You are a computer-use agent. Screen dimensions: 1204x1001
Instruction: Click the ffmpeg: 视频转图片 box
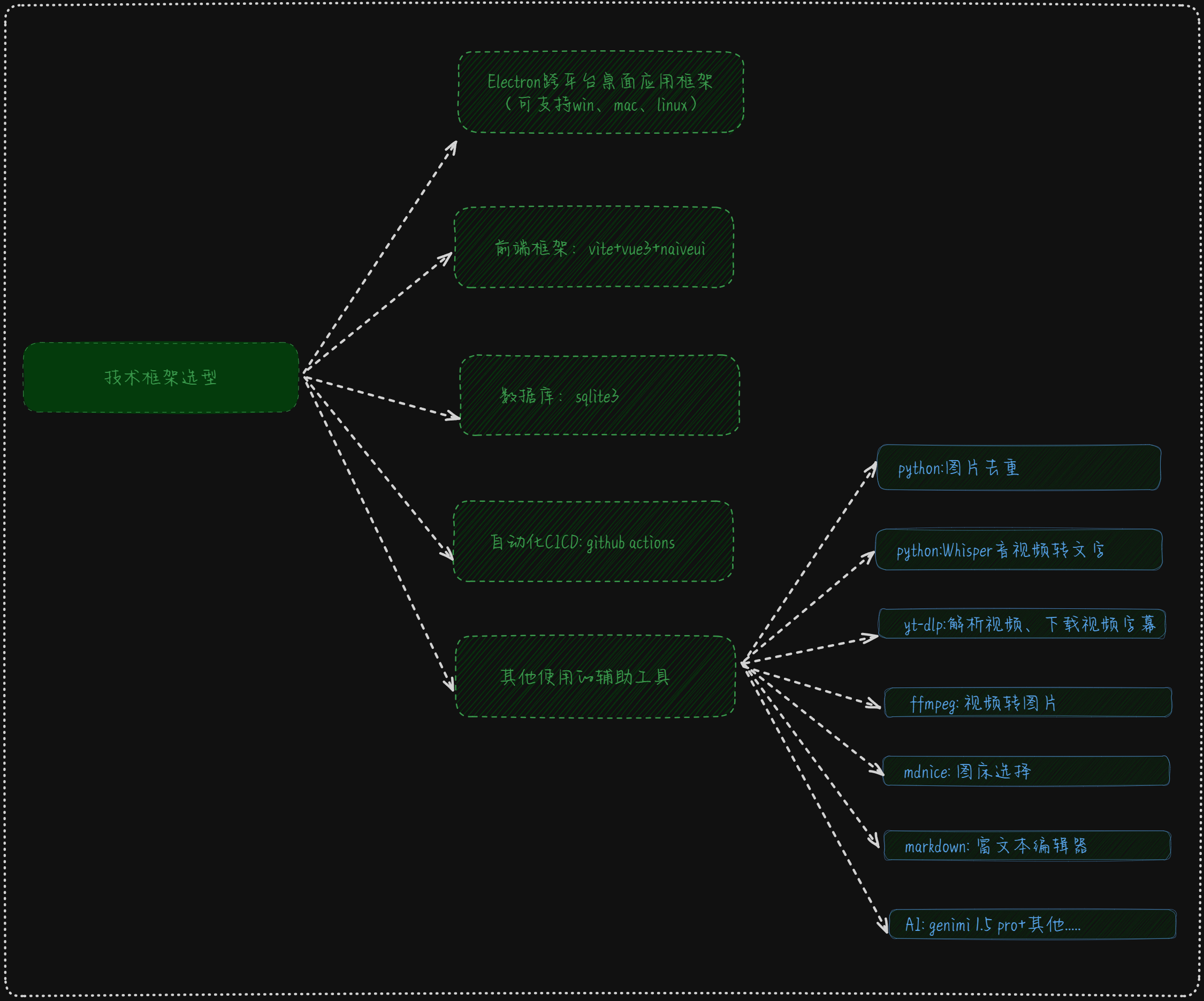pos(1028,702)
